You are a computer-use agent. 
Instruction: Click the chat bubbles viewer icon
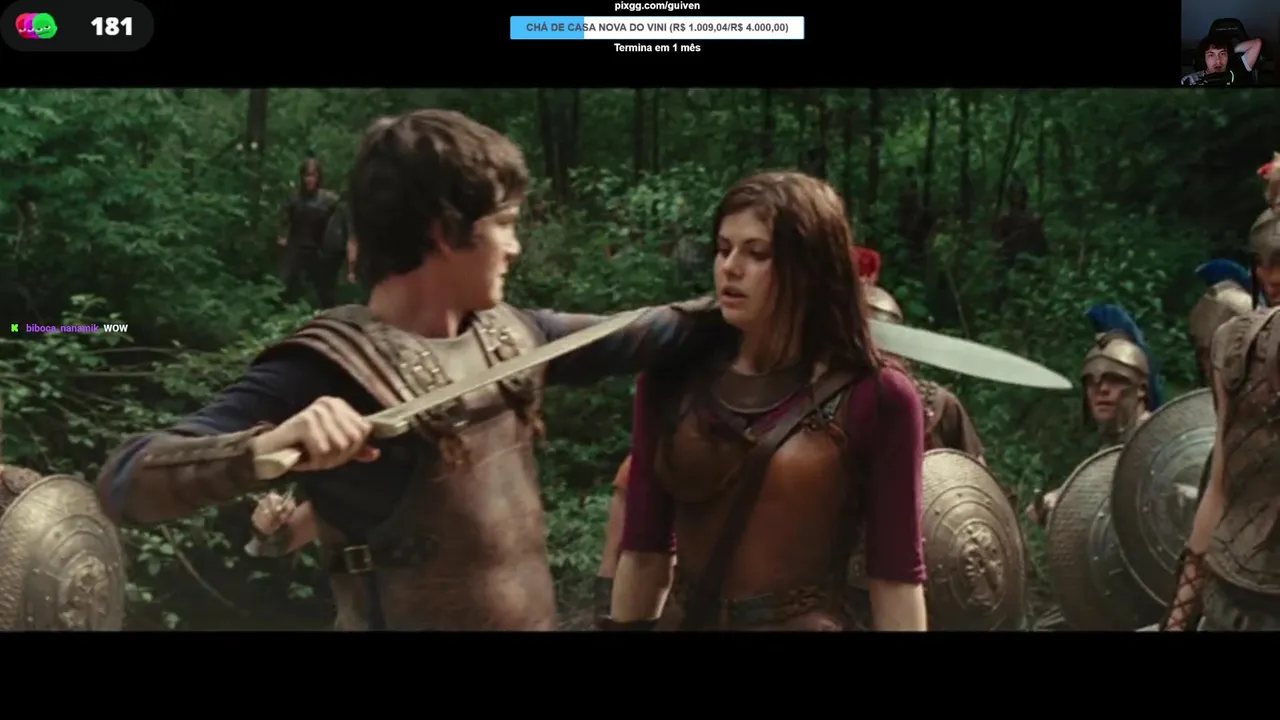tap(36, 26)
